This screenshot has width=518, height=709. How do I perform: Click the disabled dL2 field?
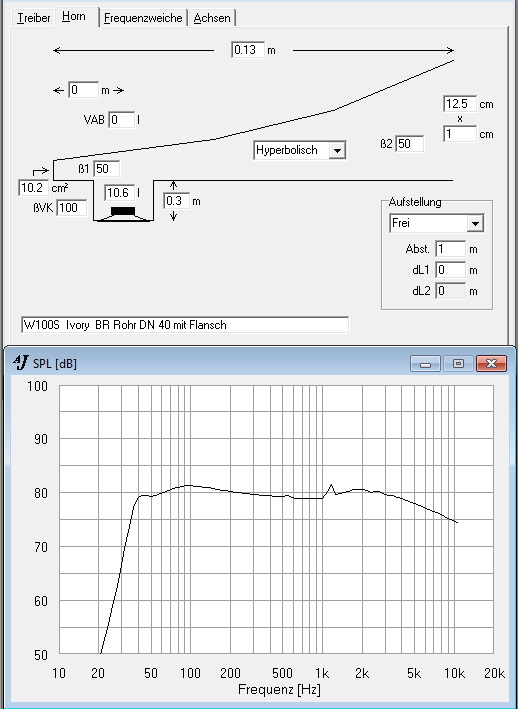pos(450,291)
